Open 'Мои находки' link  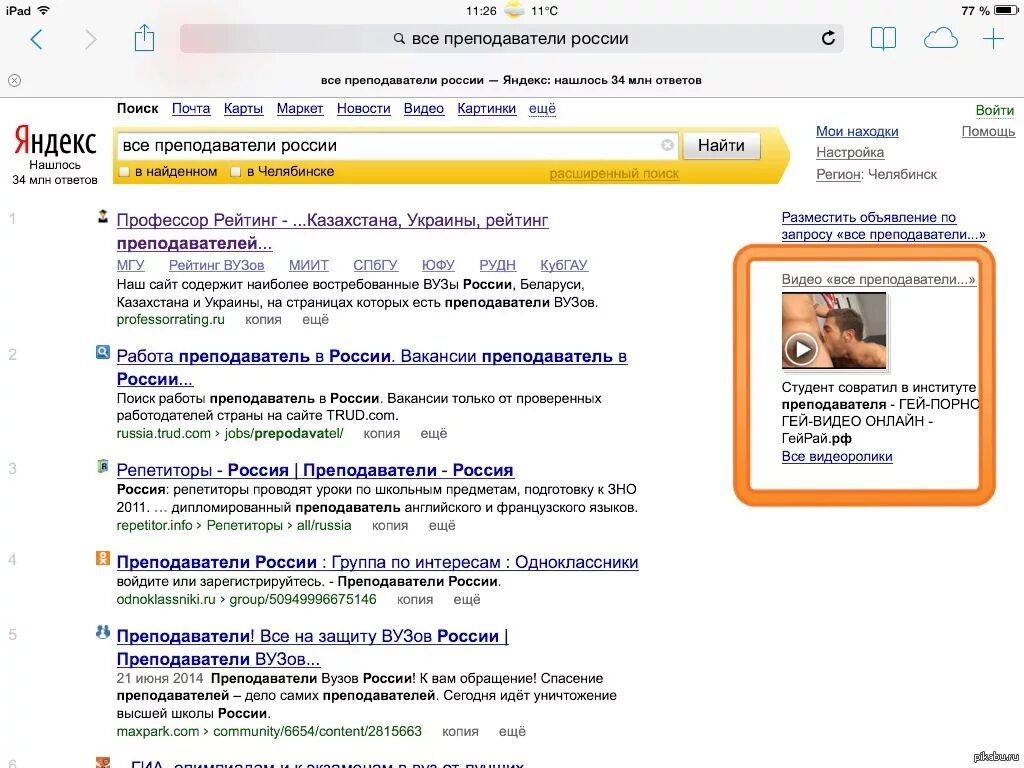[857, 131]
